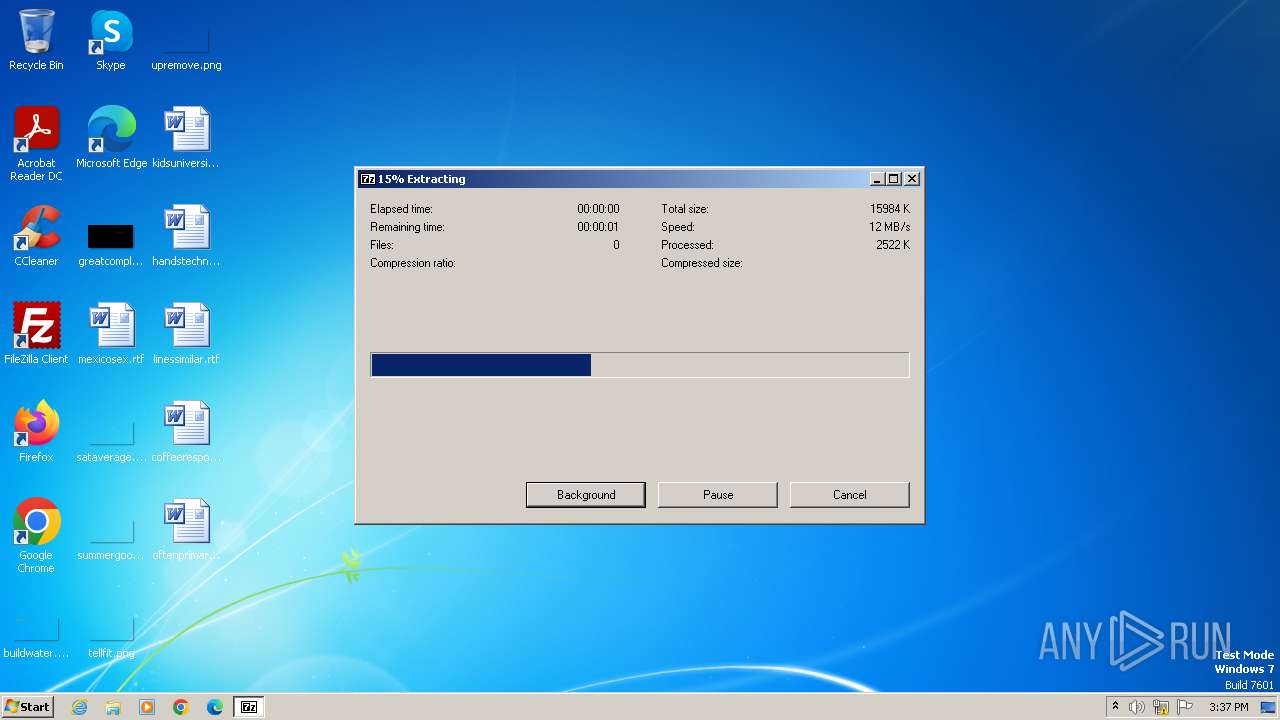The image size is (1280, 720).
Task: Minimize the Extracting dialog
Action: (x=877, y=179)
